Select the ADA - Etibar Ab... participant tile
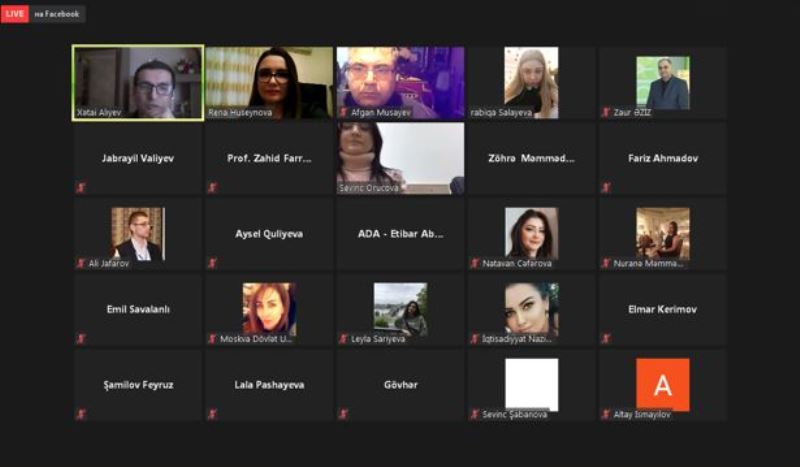Image resolution: width=800 pixels, height=467 pixels. pyautogui.click(x=401, y=234)
